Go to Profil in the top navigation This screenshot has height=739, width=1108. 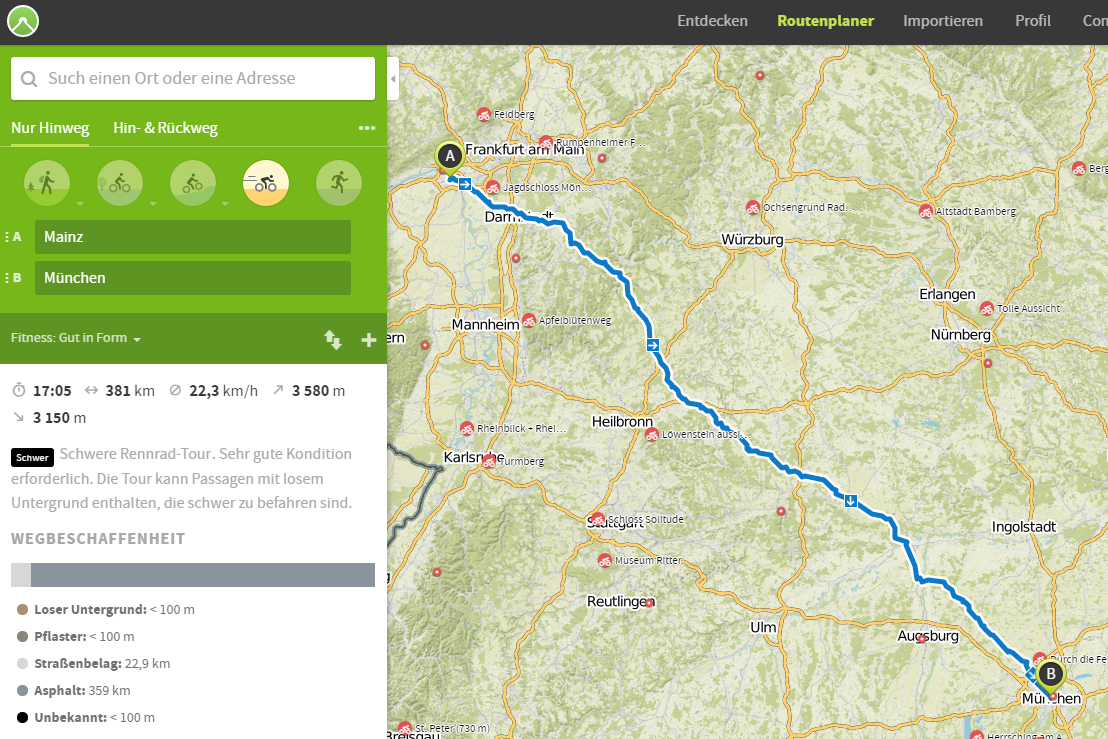(x=1032, y=21)
